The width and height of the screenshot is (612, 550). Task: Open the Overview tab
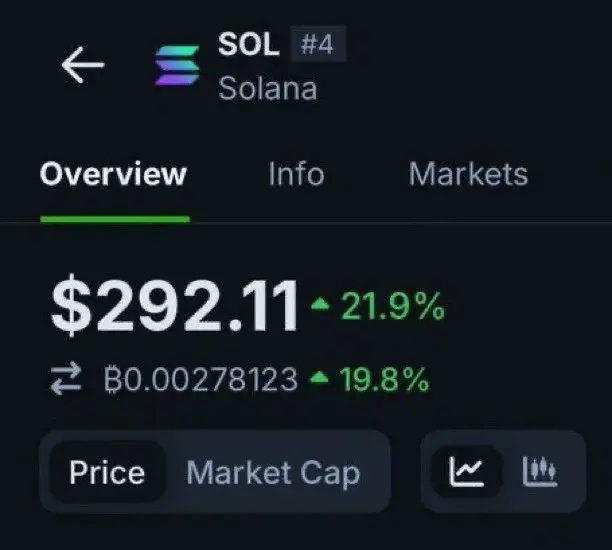[x=113, y=174]
